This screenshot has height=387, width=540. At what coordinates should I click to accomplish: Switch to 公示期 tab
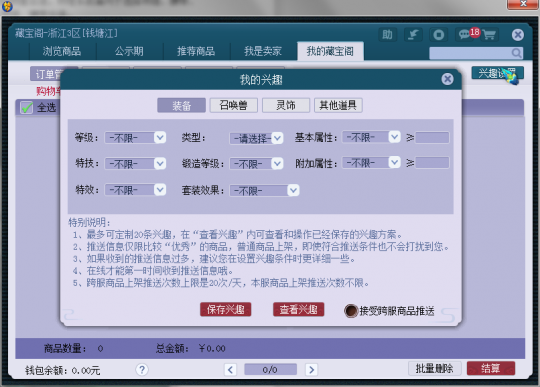(129, 51)
